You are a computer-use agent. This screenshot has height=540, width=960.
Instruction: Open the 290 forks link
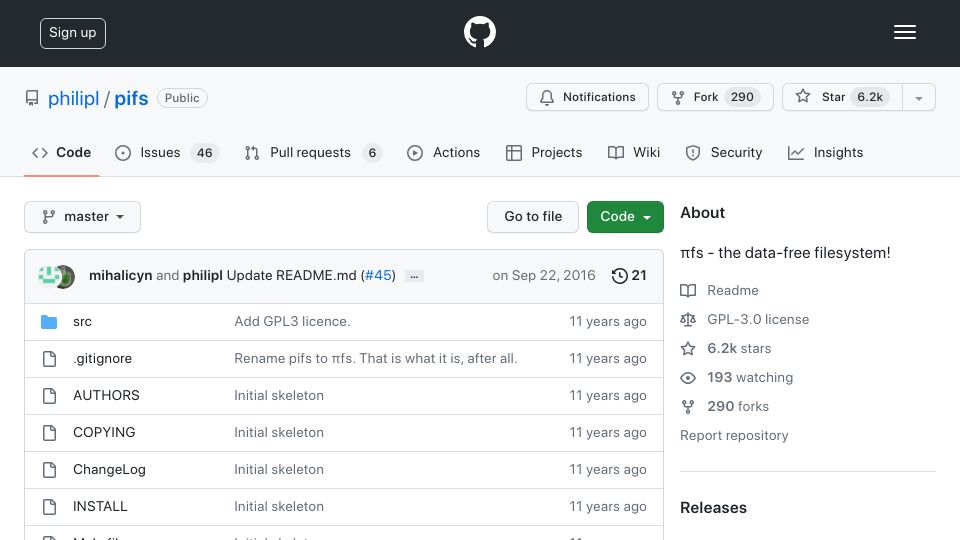click(738, 407)
